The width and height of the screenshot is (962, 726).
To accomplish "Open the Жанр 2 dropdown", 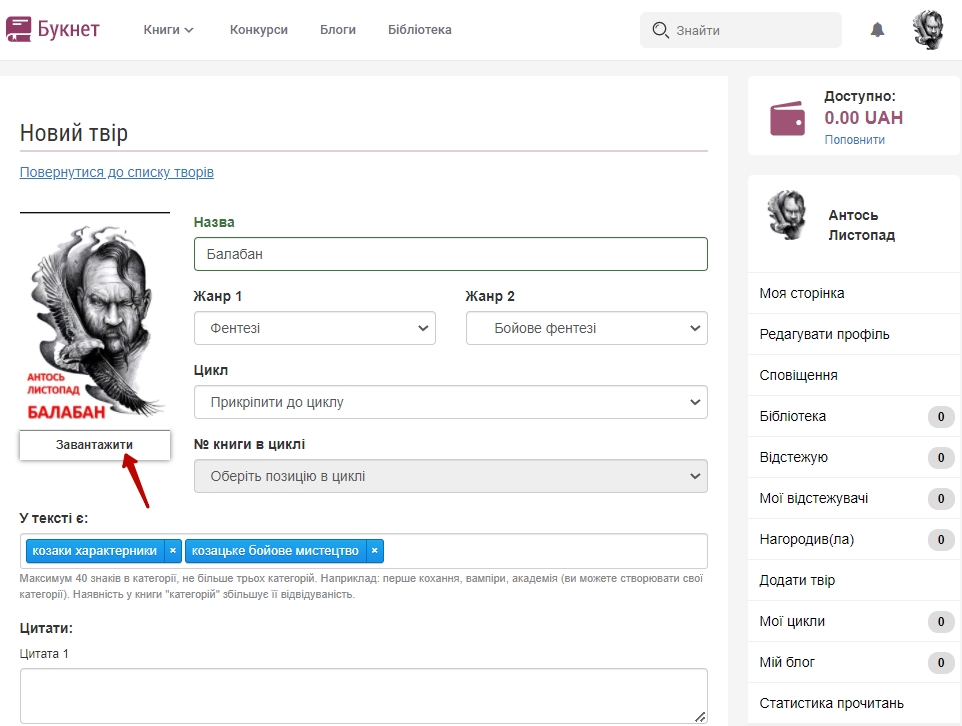I will [x=587, y=328].
